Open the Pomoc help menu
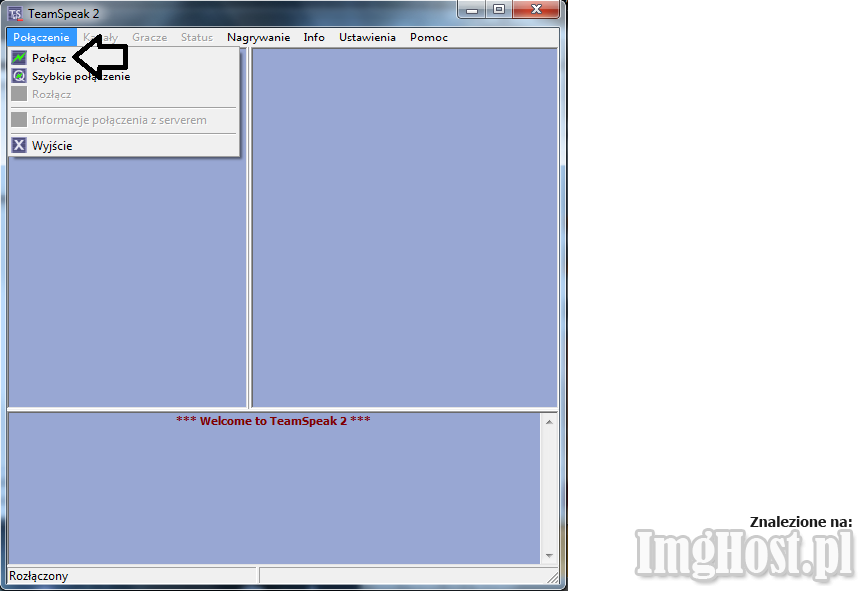This screenshot has width=864, height=591. click(429, 37)
